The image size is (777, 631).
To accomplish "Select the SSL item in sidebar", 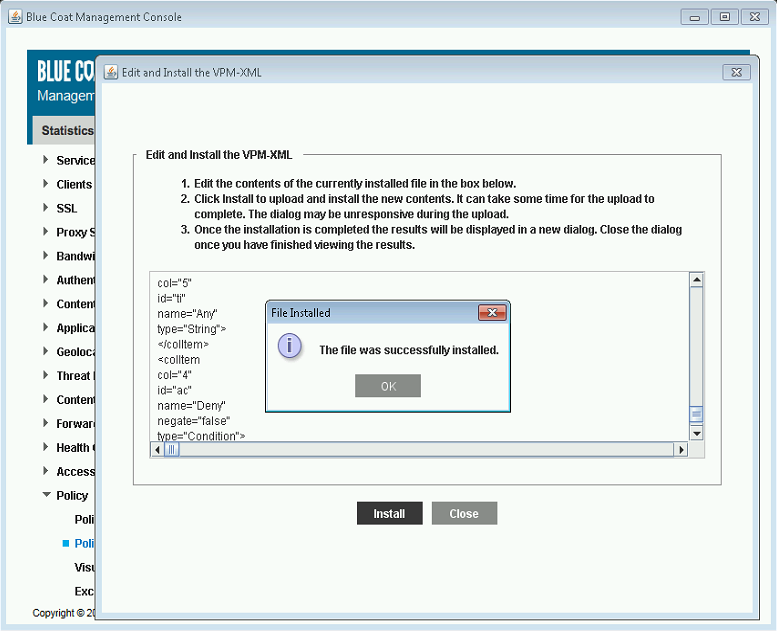I will click(67, 208).
